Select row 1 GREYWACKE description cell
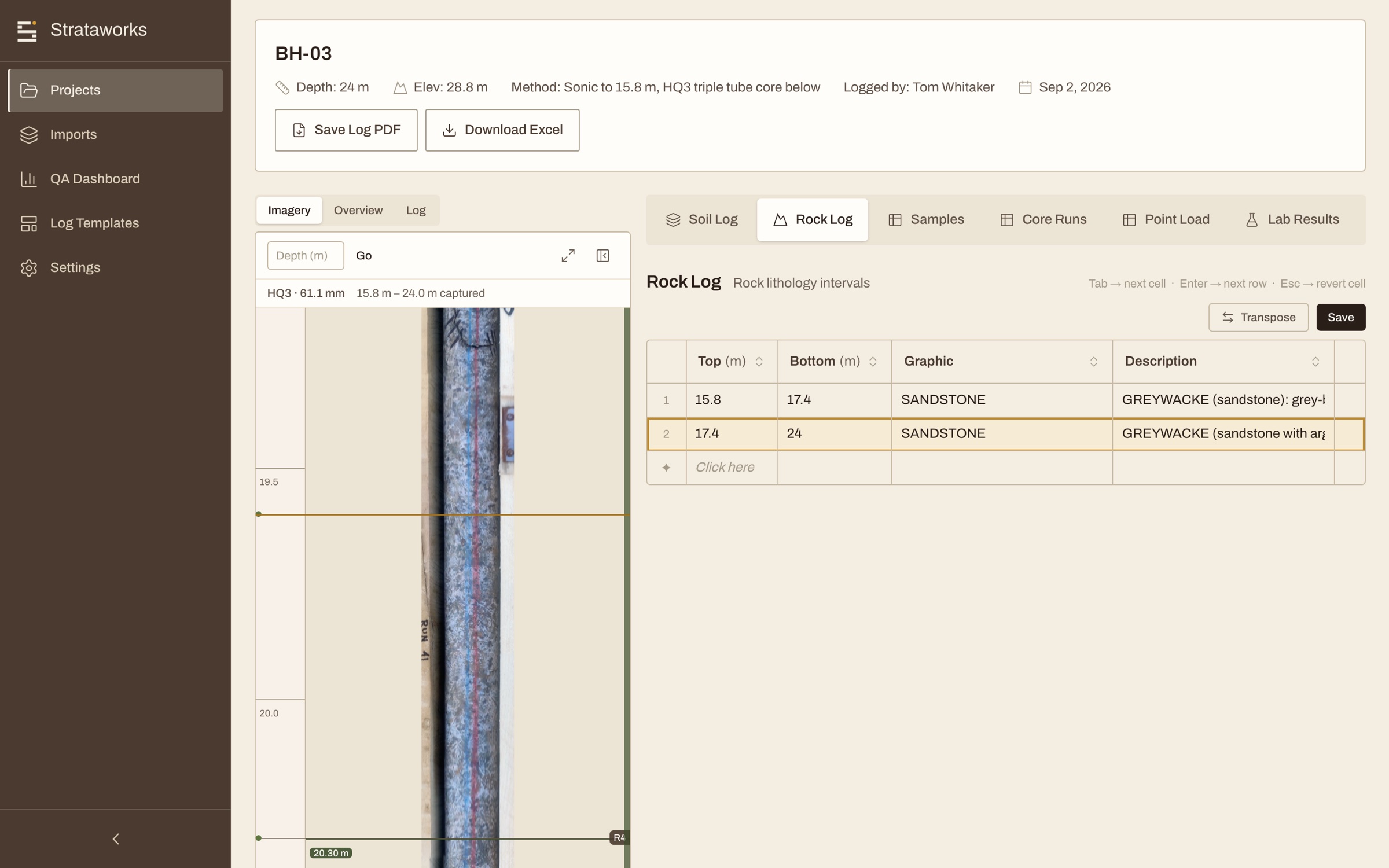 (1223, 400)
